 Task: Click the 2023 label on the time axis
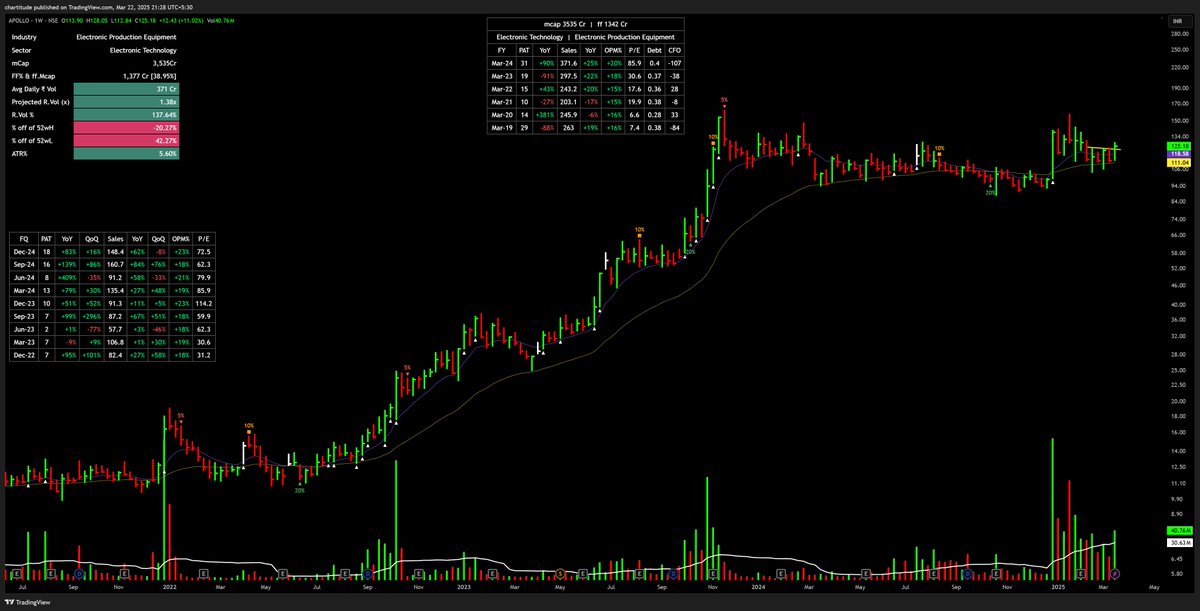[x=463, y=585]
